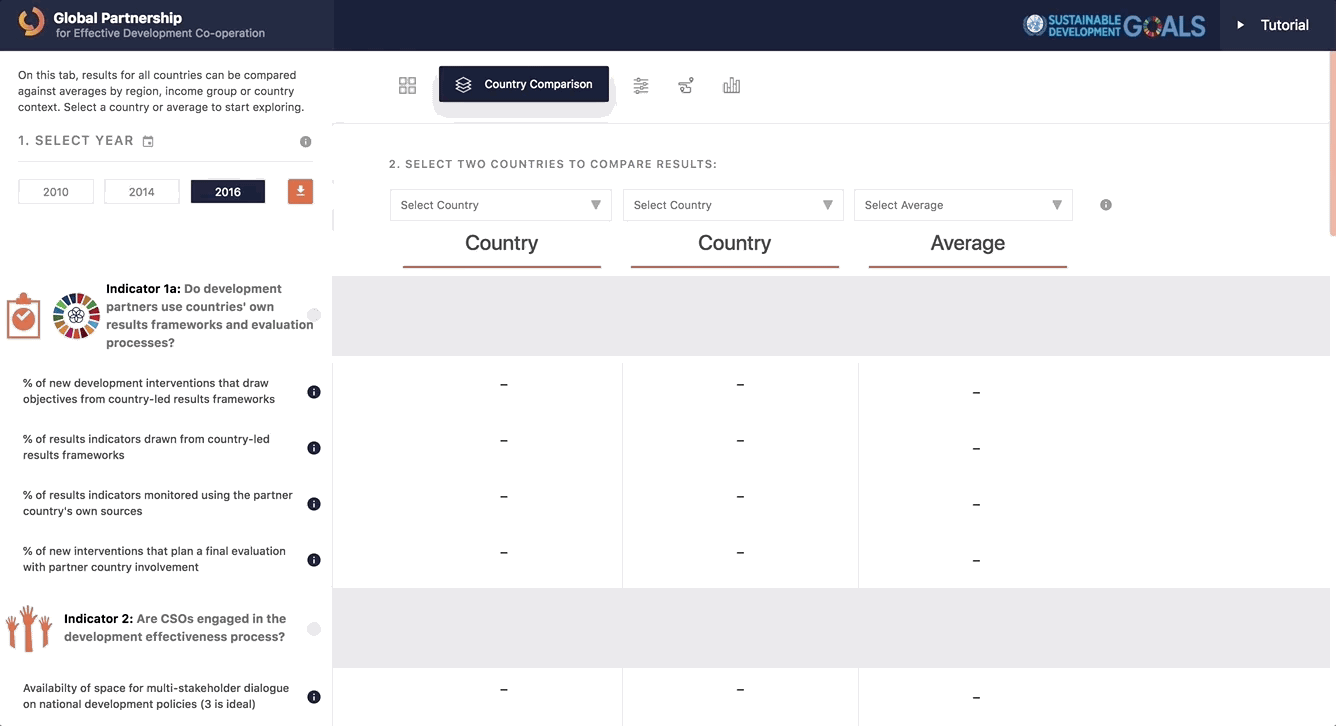This screenshot has height=726, width=1336.
Task: Switch to the Country Comparison tab
Action: (x=523, y=84)
